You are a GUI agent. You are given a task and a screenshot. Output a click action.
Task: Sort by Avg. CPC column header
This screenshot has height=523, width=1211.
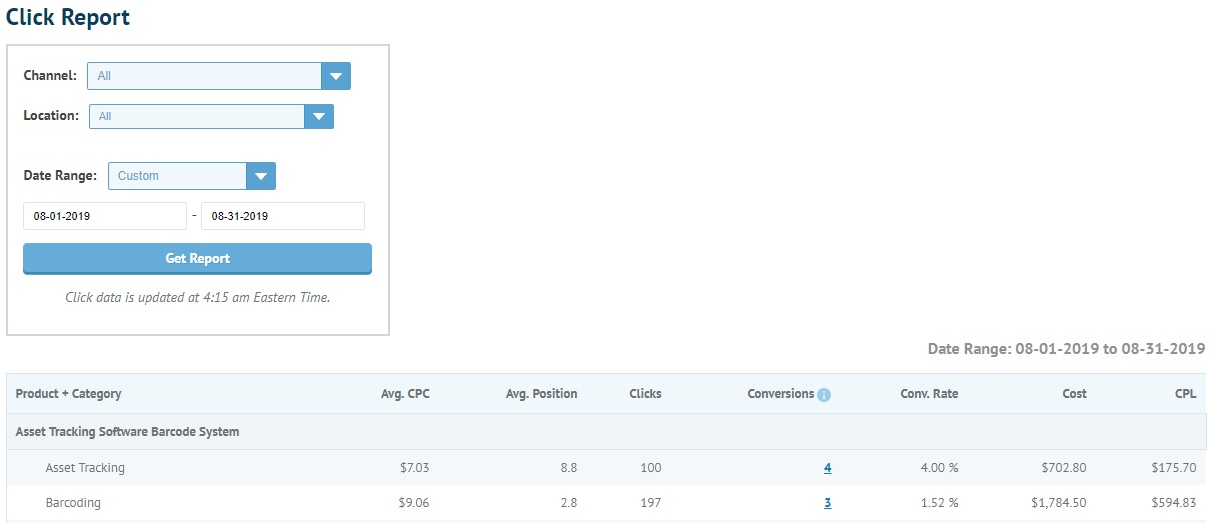coord(405,394)
